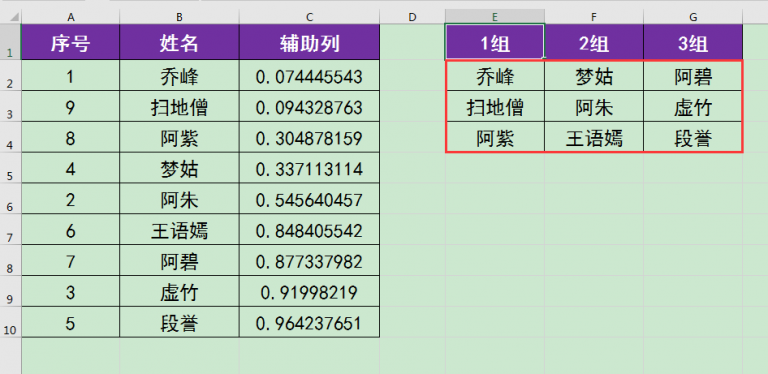Click cell containing 0.91998219
This screenshot has width=768, height=374.
coord(310,291)
